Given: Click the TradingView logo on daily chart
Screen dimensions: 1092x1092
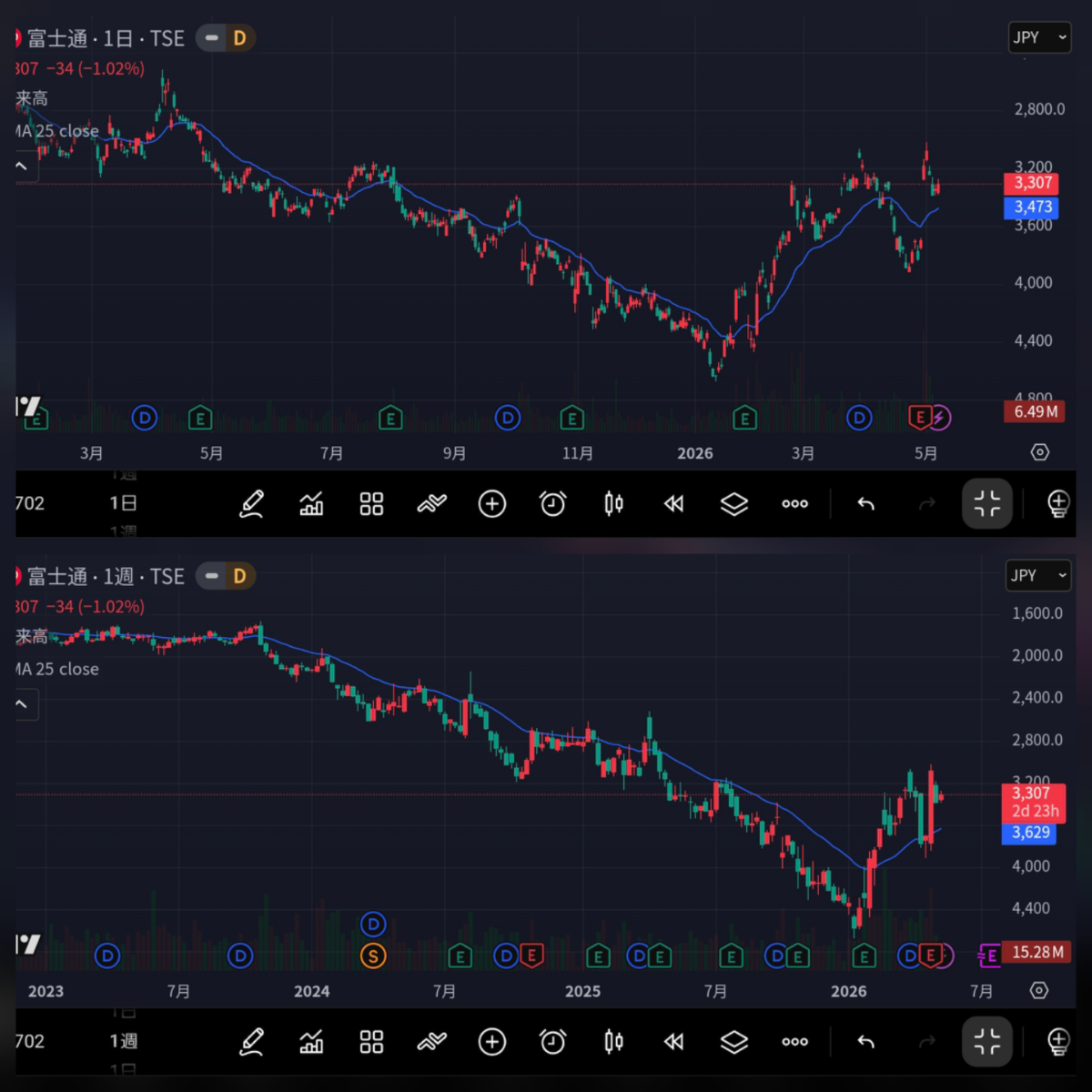Looking at the screenshot, I should [x=28, y=406].
